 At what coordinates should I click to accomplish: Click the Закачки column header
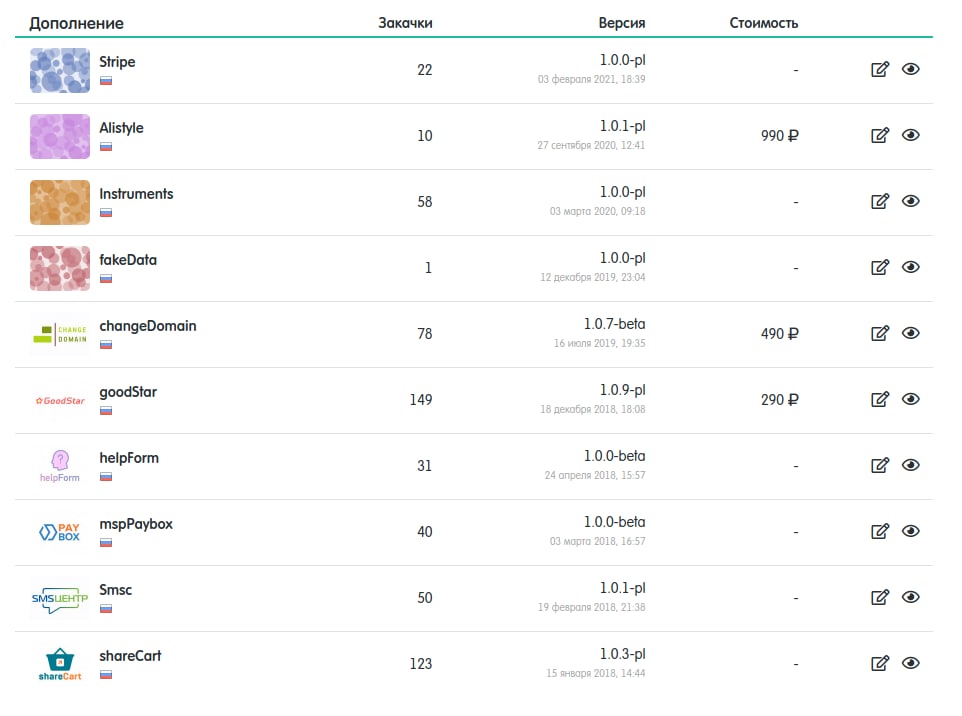(405, 23)
